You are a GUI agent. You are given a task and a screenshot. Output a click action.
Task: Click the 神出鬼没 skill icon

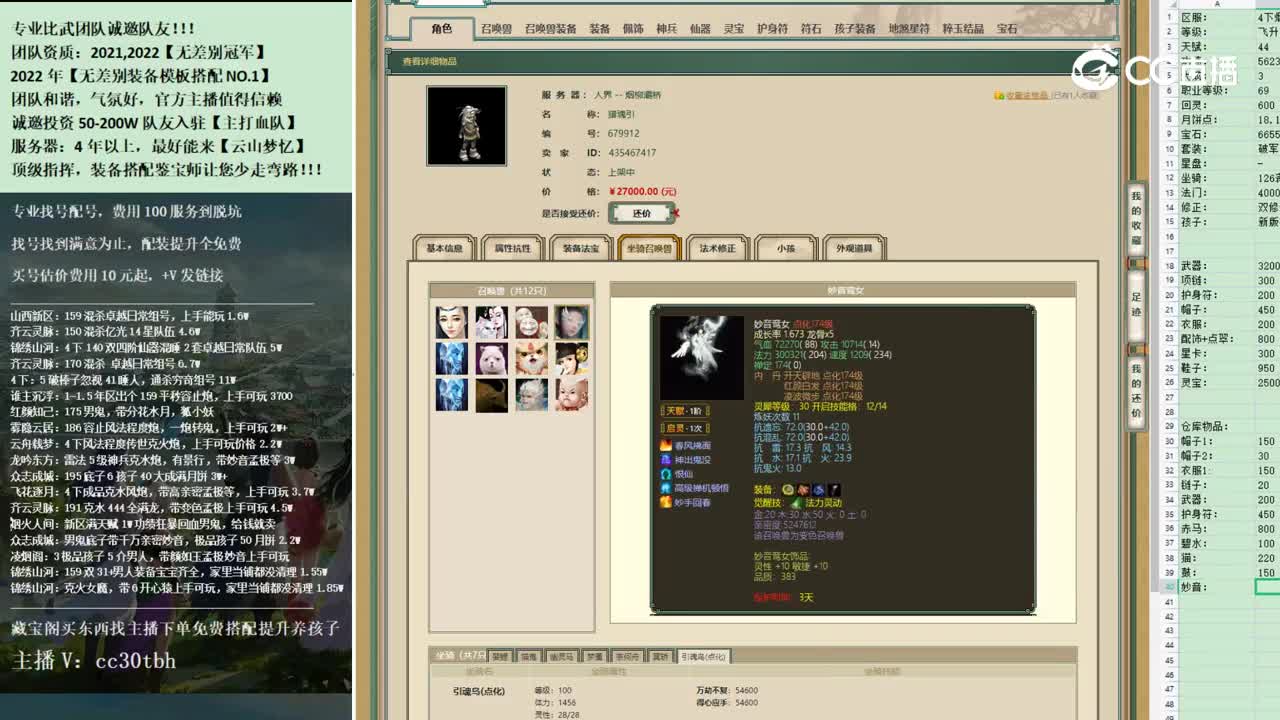pyautogui.click(x=666, y=460)
